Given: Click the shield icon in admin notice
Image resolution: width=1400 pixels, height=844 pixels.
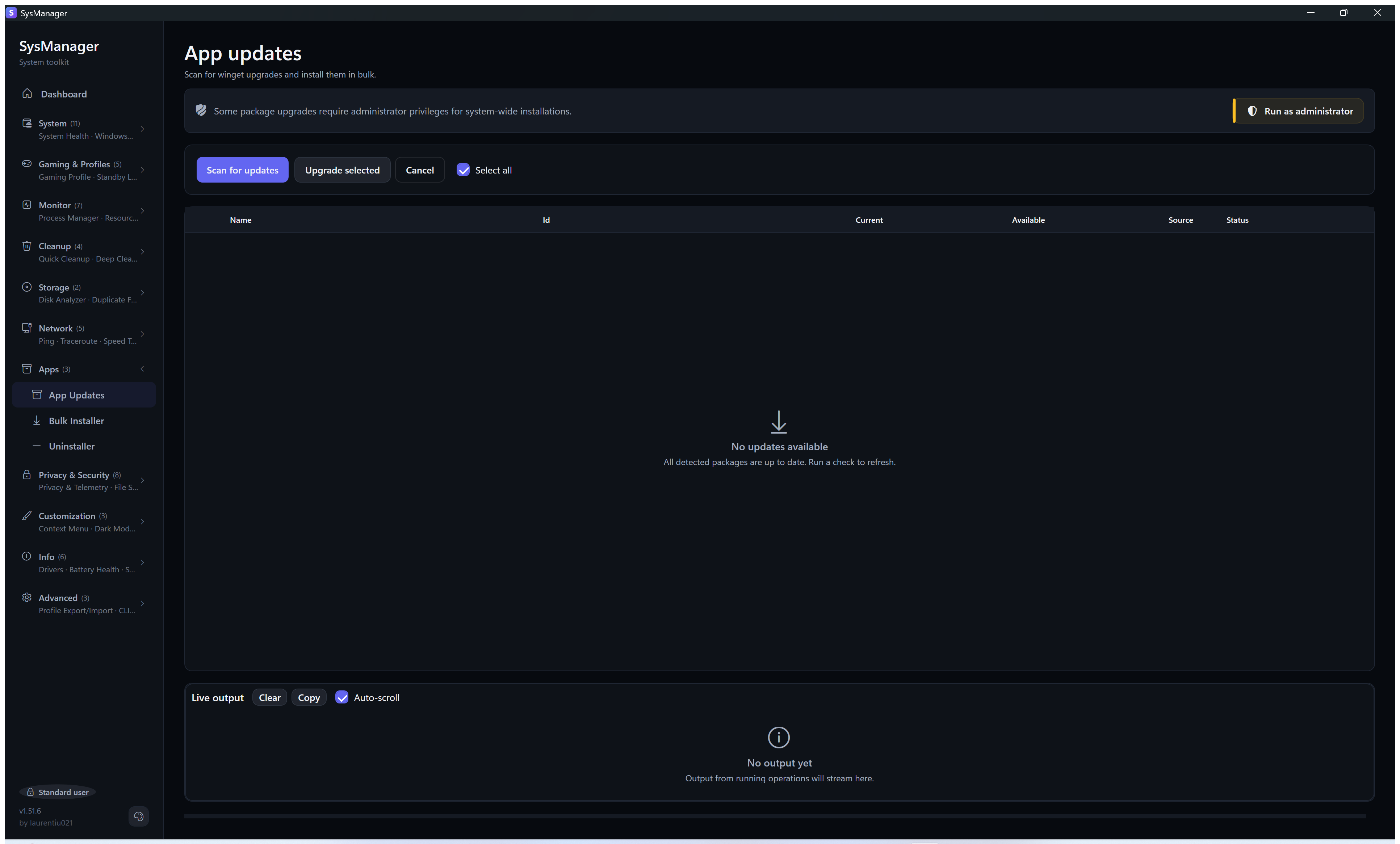Looking at the screenshot, I should tap(201, 110).
